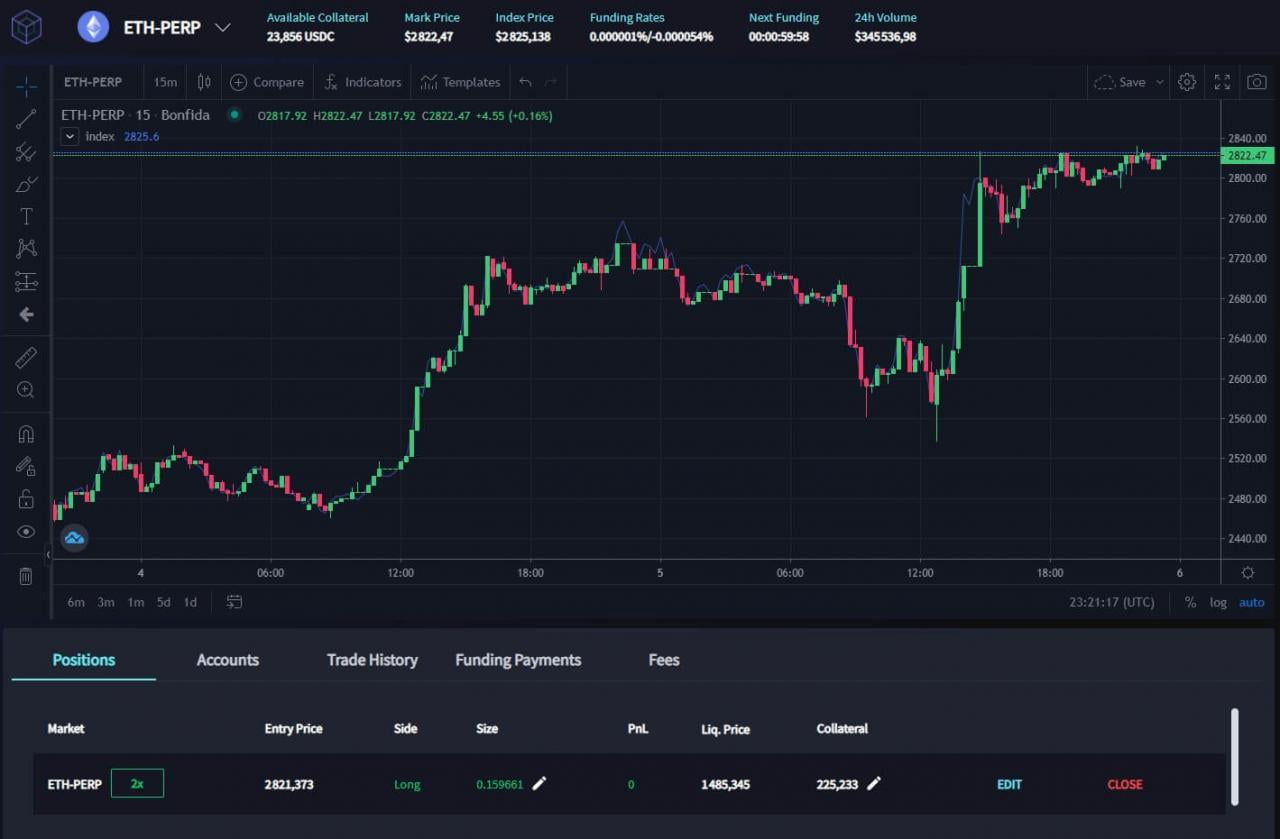
Task: Select the Zoom In tool
Action: (x=25, y=390)
